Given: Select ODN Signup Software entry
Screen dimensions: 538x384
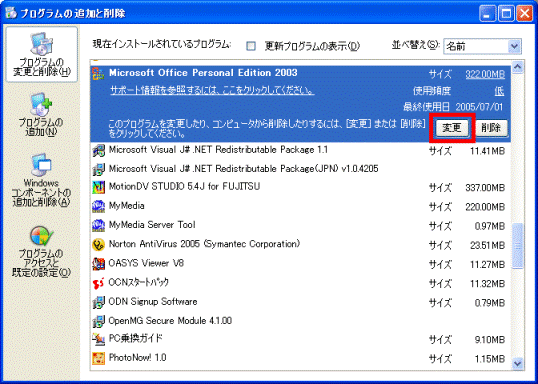Looking at the screenshot, I should 153,302.
